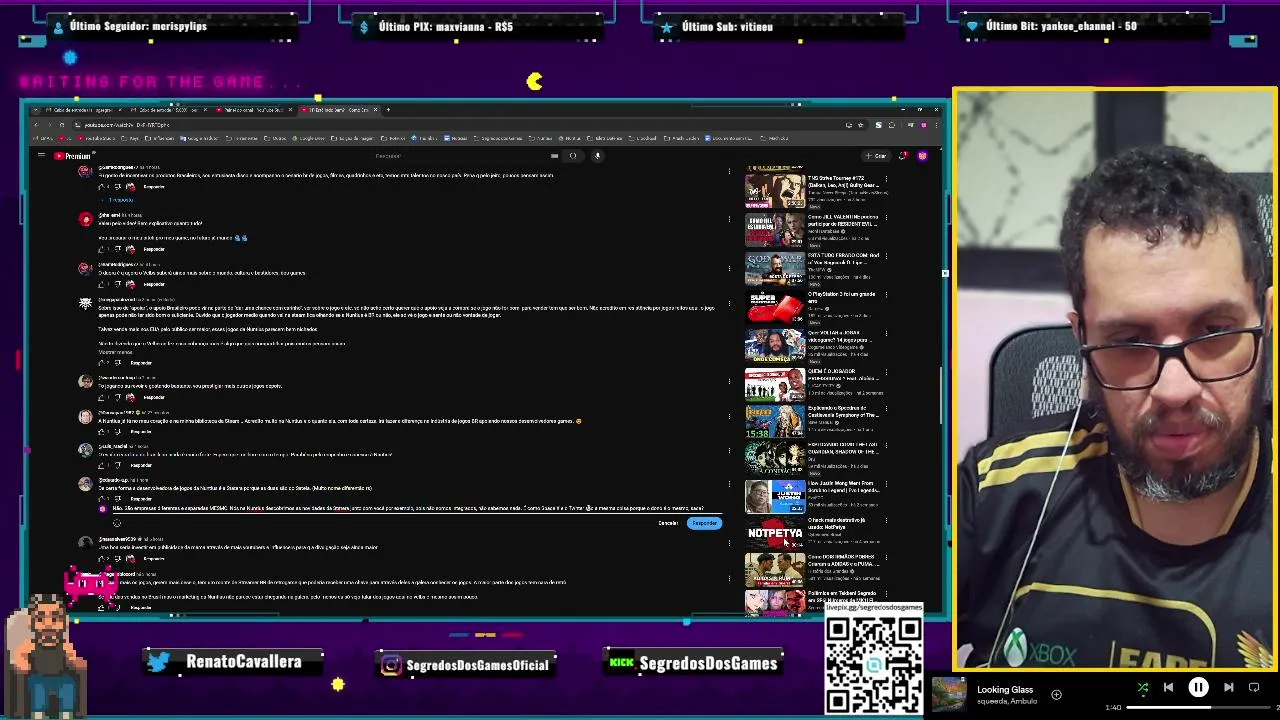Go to YouTube Premium home logo

[x=73, y=156]
